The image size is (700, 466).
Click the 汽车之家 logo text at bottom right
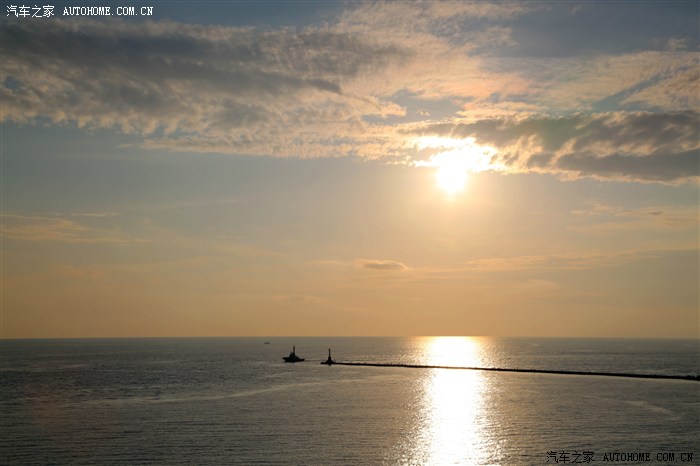click(x=571, y=457)
